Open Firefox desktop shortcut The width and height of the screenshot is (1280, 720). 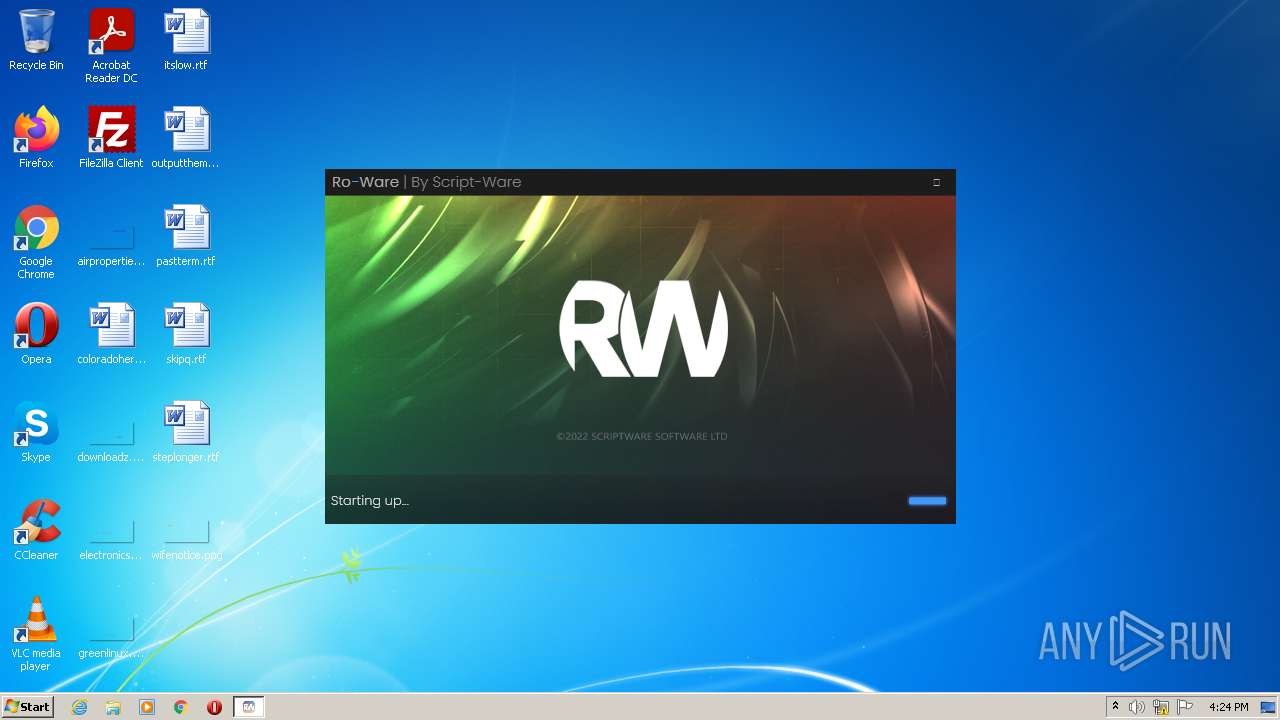(36, 138)
